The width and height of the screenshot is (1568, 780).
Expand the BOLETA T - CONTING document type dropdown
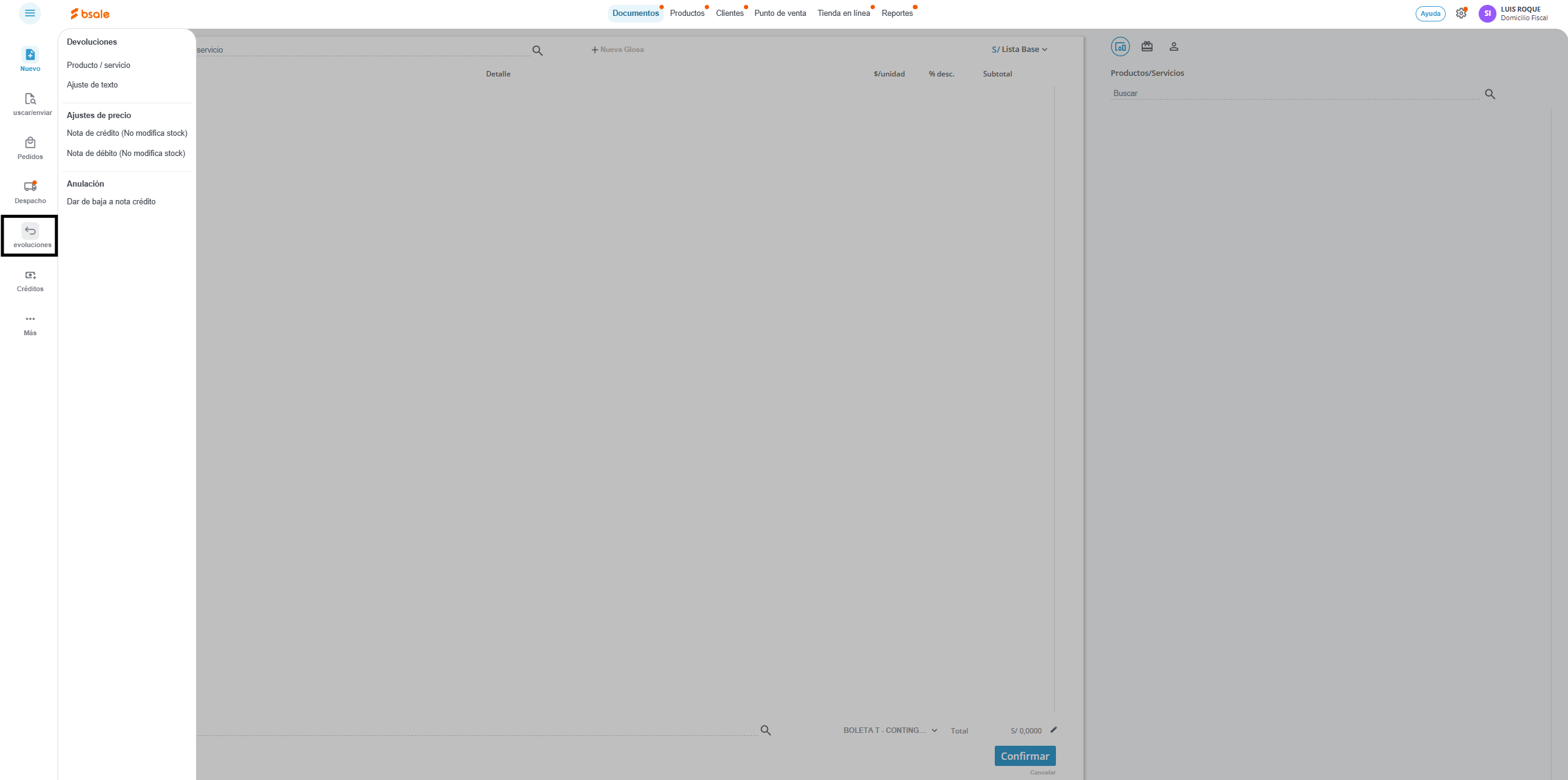click(x=890, y=730)
